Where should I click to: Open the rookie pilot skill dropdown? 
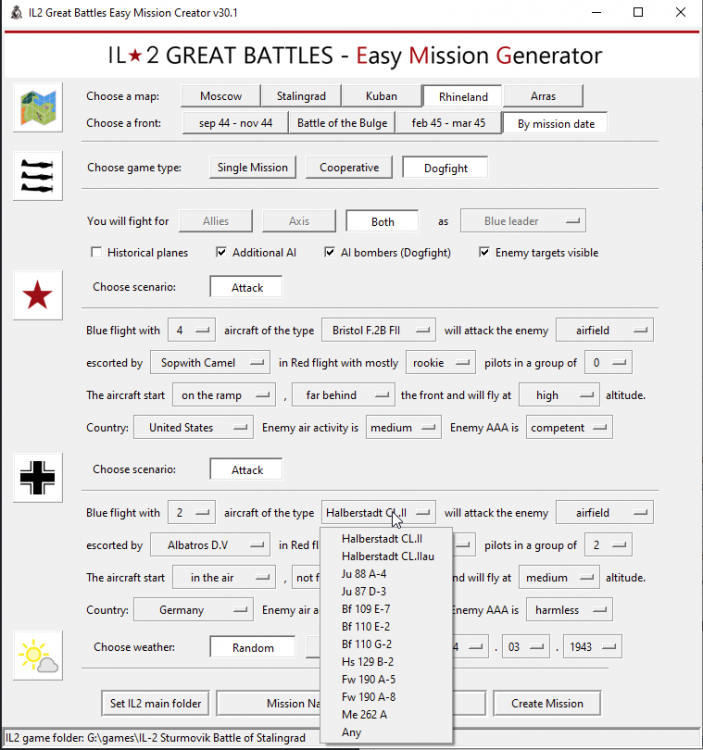[441, 363]
